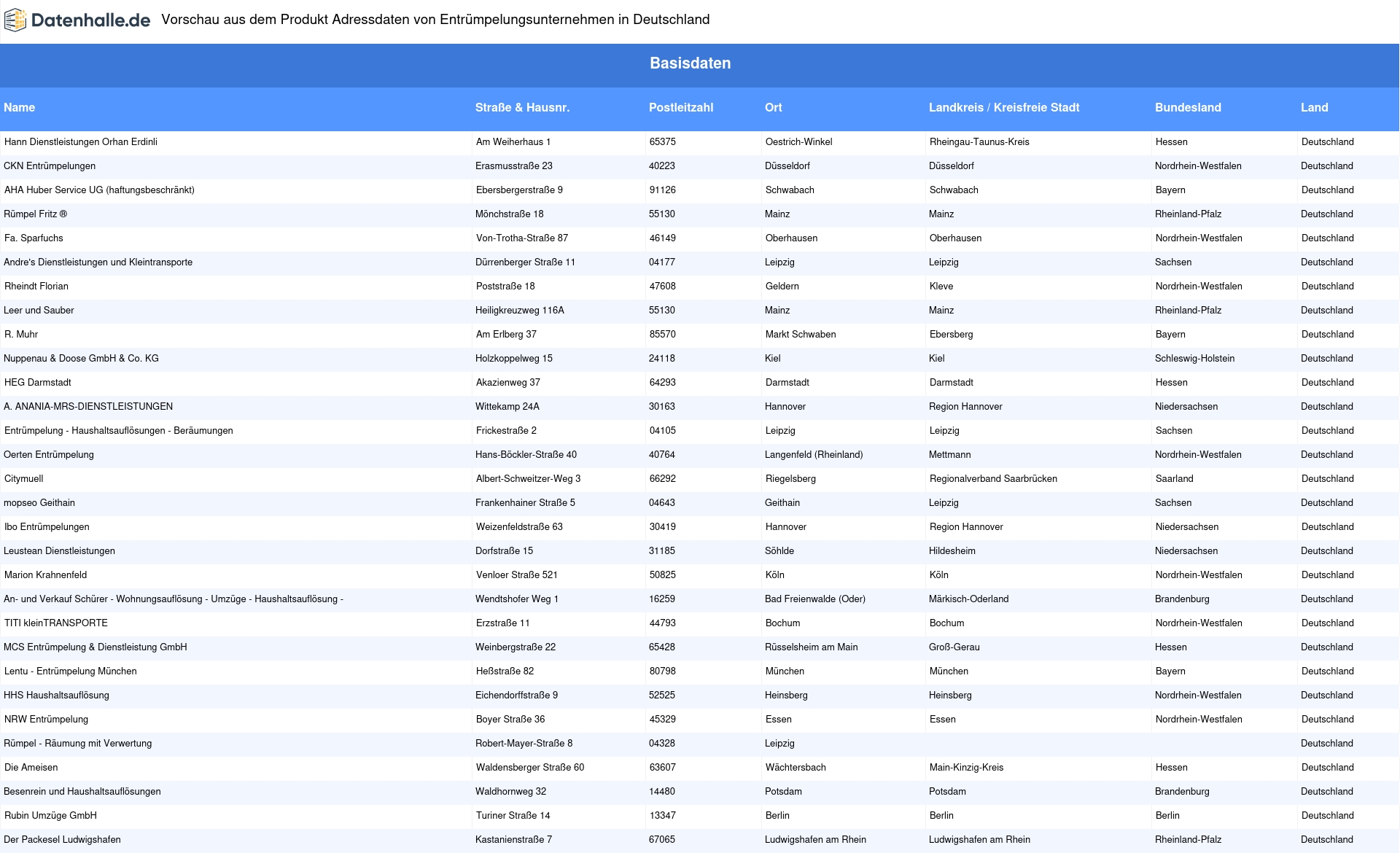Viewport: 1400px width, 853px height.
Task: Click the Ibo Entrümpelungen entry
Action: (47, 527)
